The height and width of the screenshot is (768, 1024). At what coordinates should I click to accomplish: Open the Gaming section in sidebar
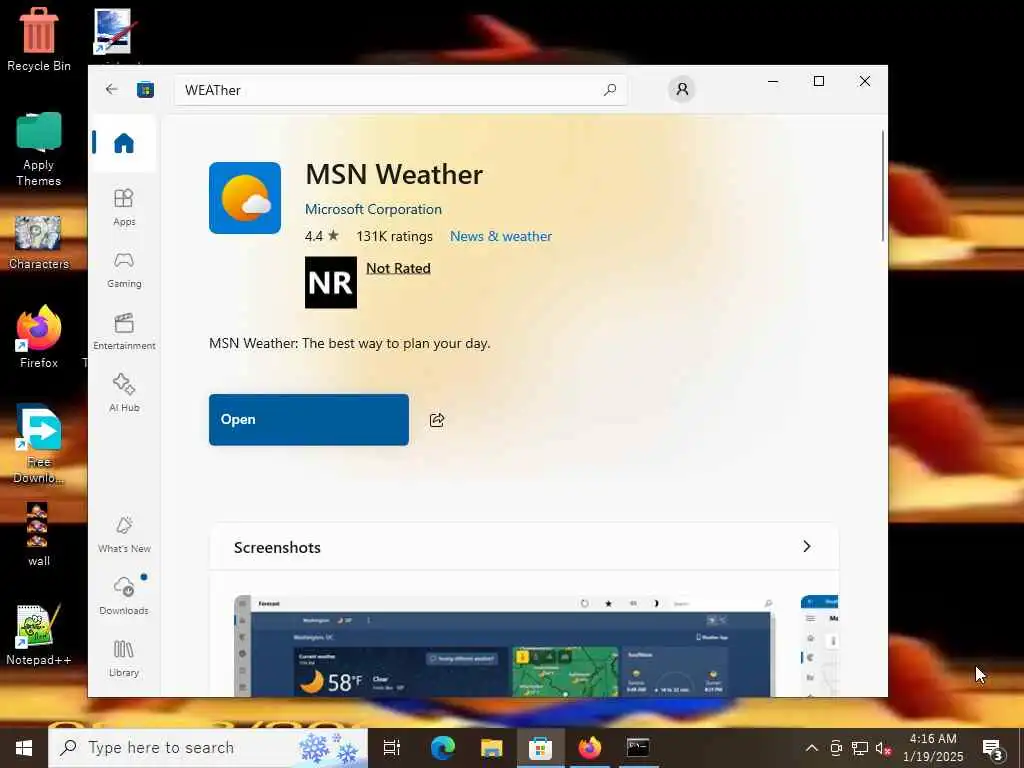click(123, 270)
